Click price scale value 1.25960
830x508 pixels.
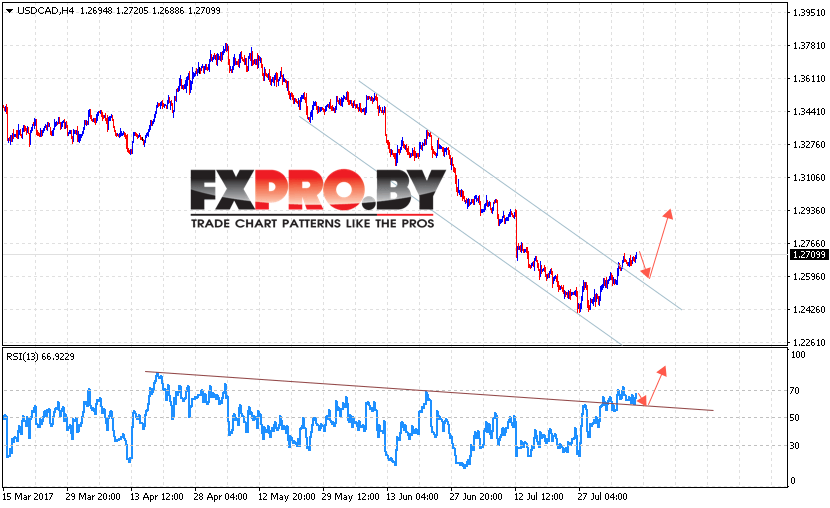[x=809, y=276]
